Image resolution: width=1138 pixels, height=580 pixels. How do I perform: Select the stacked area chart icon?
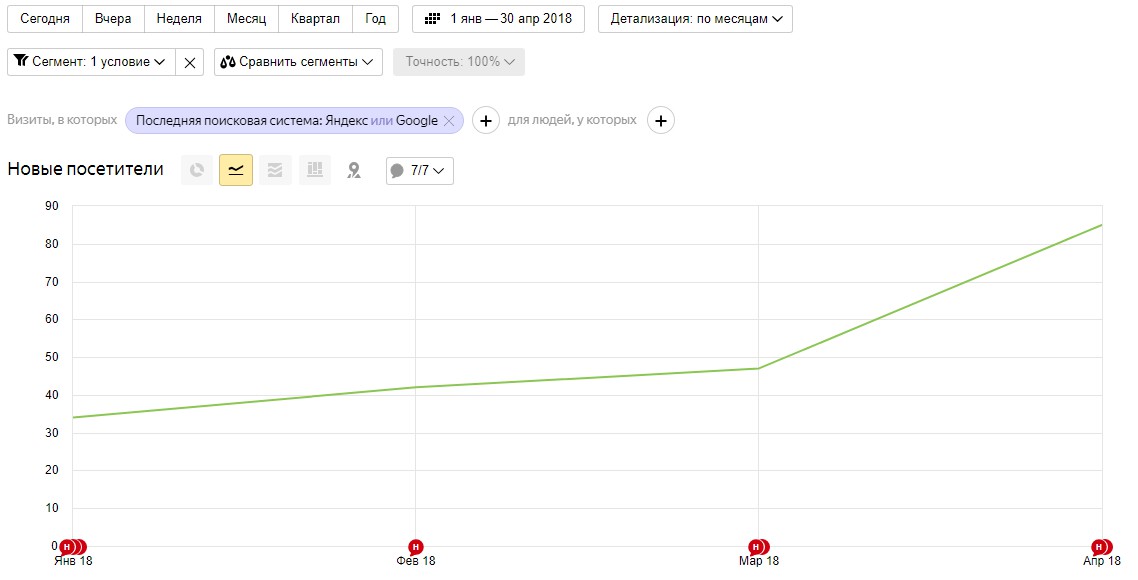(275, 171)
